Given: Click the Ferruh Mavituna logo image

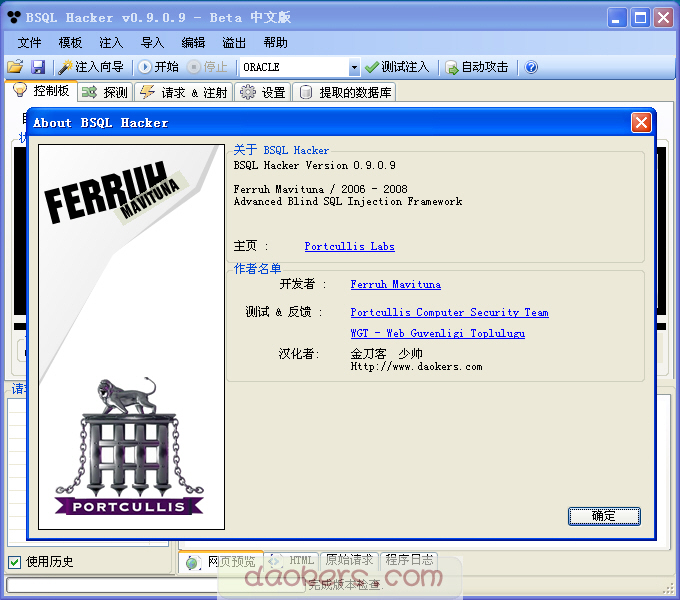Looking at the screenshot, I should pyautogui.click(x=116, y=191).
